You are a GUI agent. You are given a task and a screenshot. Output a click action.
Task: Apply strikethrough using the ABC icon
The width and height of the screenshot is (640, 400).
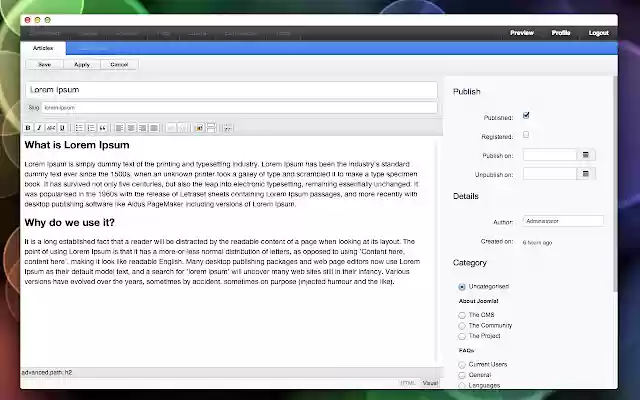point(51,128)
